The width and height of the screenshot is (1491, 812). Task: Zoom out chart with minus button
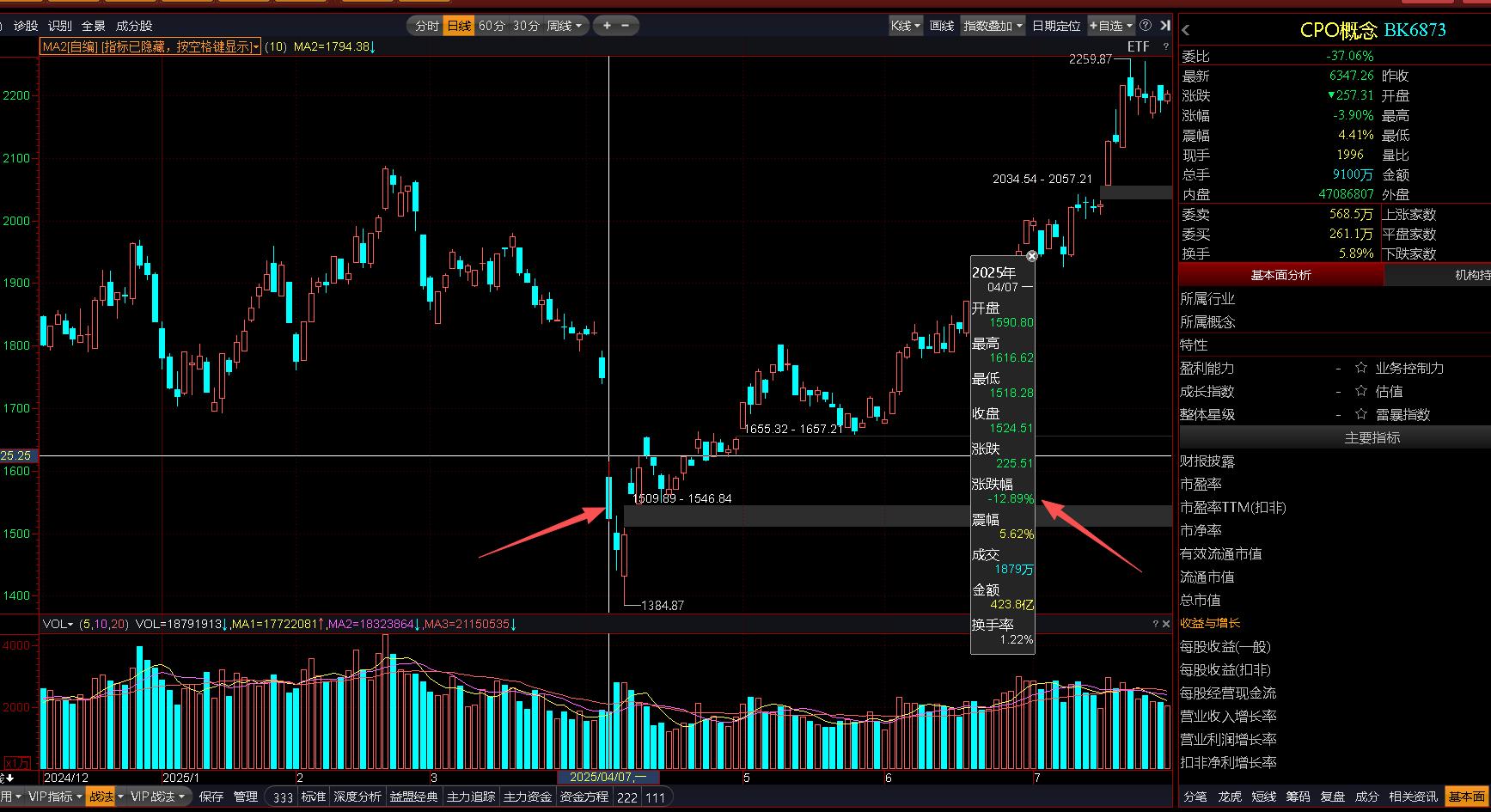click(625, 26)
